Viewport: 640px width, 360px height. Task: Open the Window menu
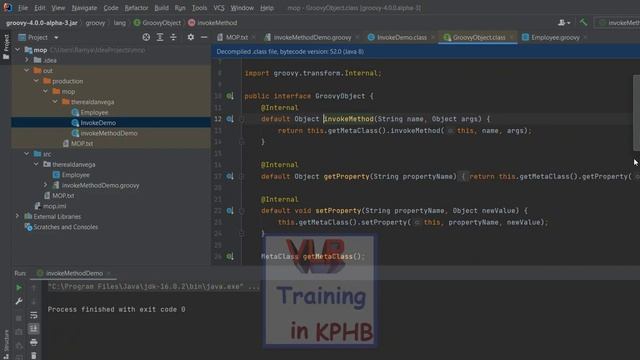click(x=242, y=8)
